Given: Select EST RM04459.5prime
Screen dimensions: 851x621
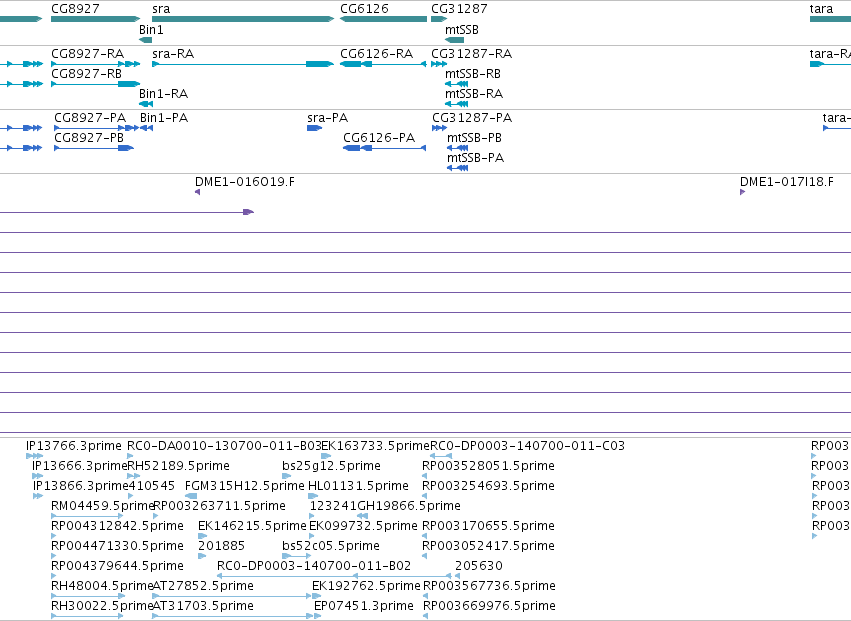Looking at the screenshot, I should tap(87, 516).
